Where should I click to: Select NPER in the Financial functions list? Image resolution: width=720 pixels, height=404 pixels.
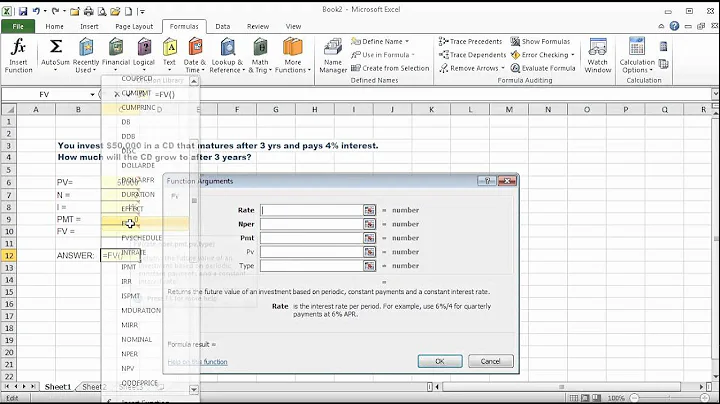(129, 354)
